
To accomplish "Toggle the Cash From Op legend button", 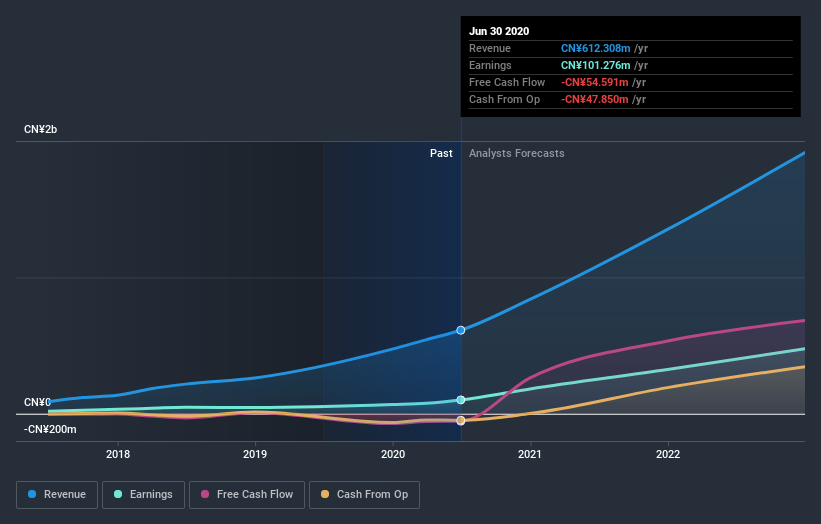I will point(364,495).
